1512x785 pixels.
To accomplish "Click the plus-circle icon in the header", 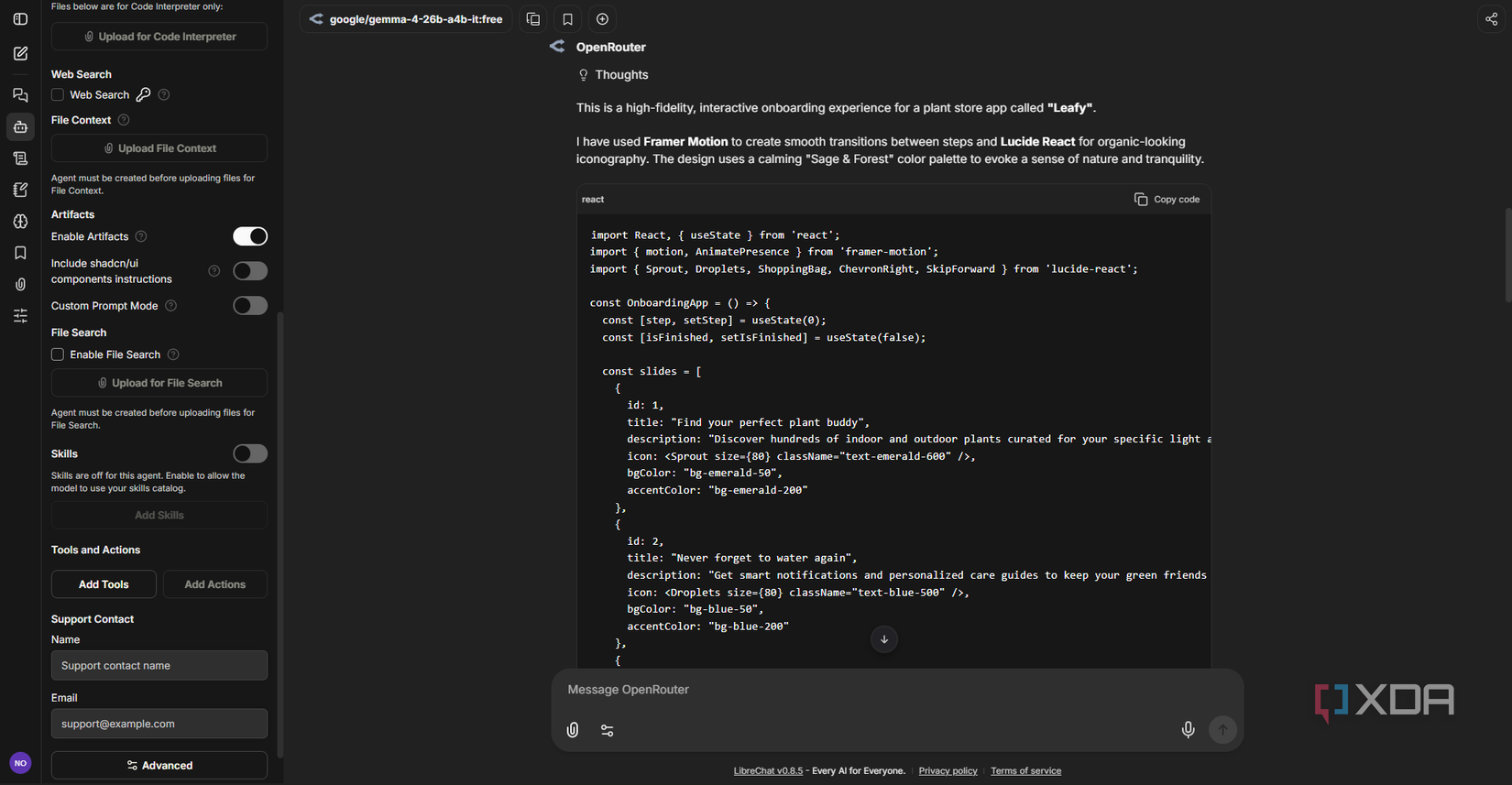I will point(602,19).
